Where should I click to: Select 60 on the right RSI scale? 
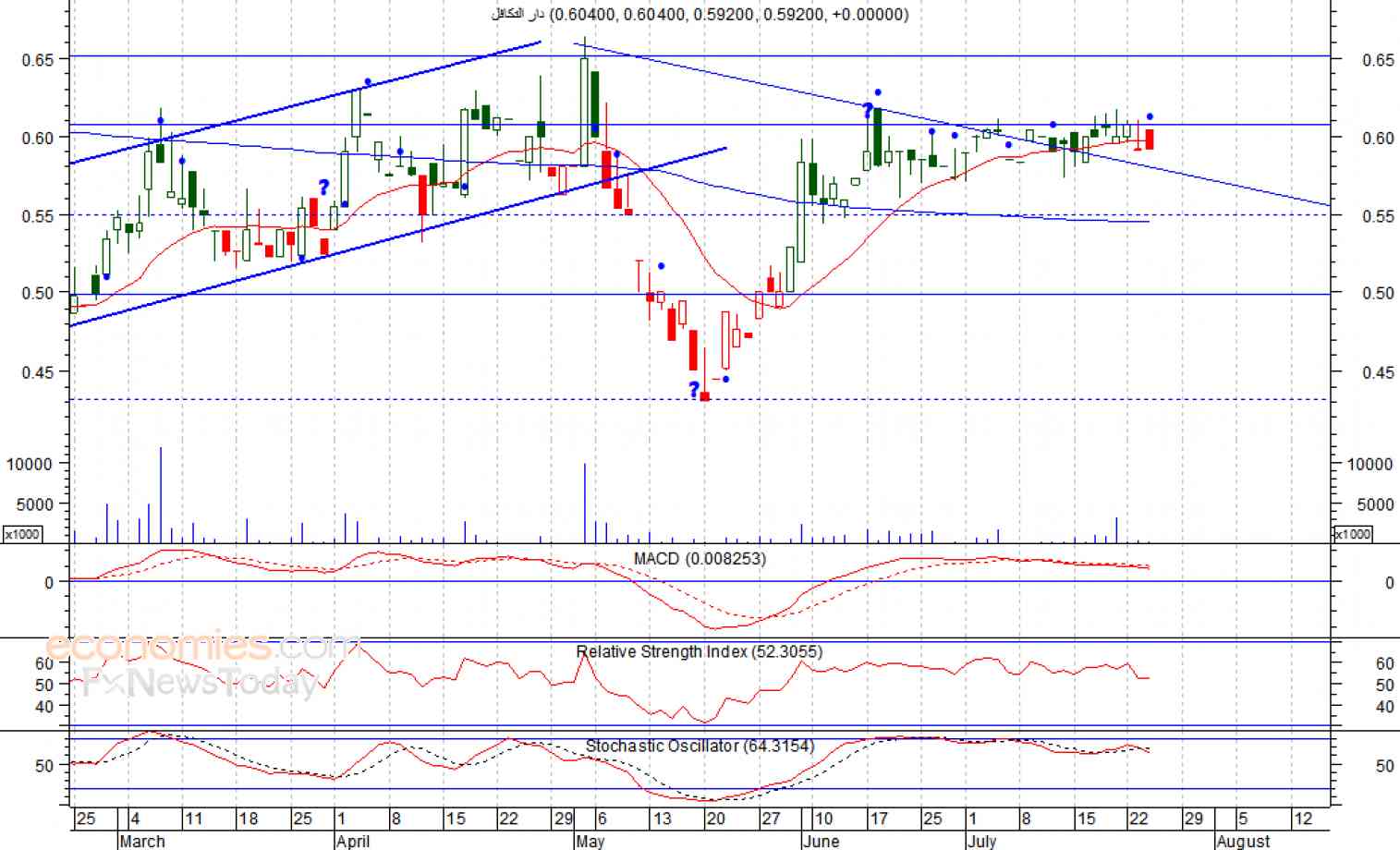tap(1384, 664)
